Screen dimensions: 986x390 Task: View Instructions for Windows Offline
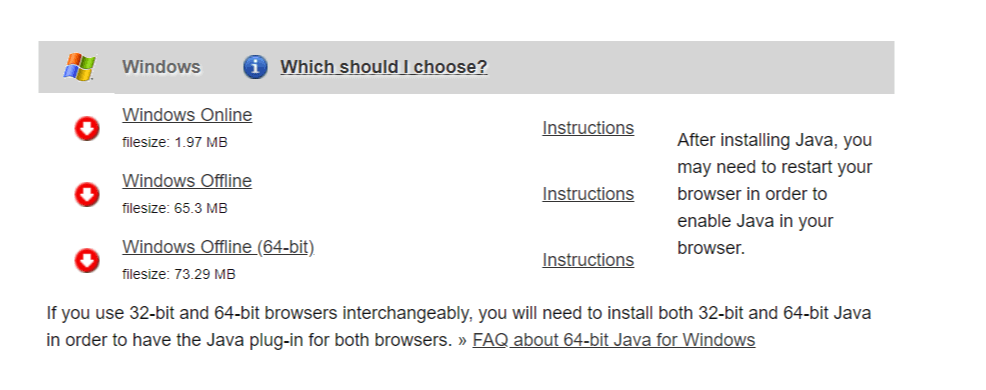588,194
